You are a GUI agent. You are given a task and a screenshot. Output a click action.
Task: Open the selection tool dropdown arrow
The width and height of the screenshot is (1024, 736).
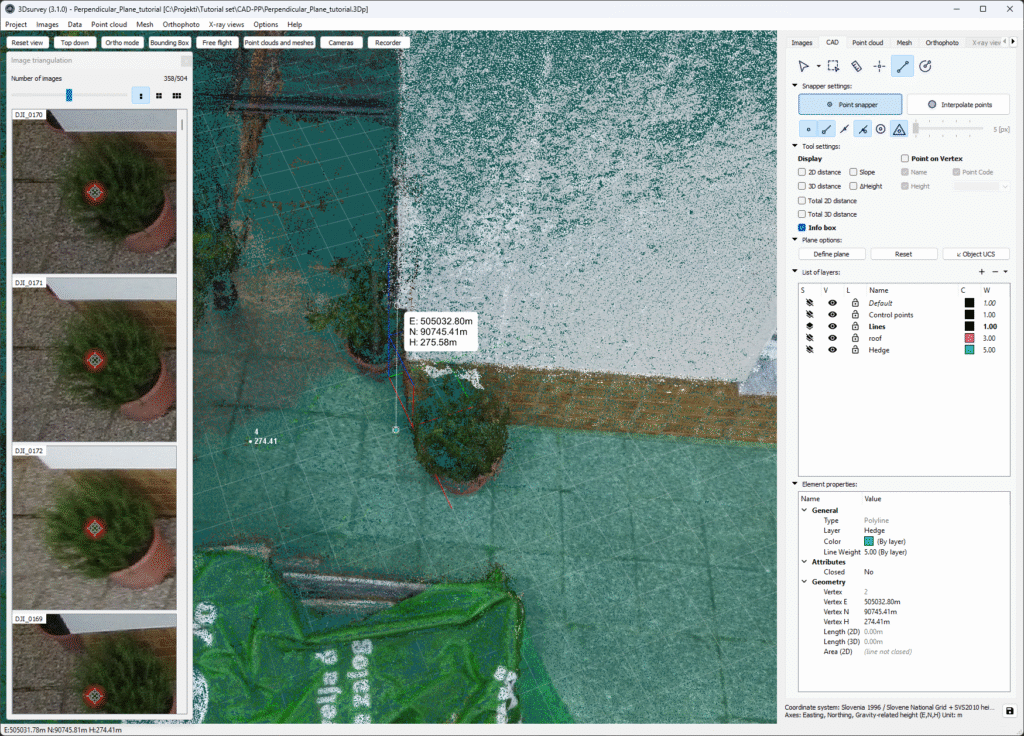(818, 67)
